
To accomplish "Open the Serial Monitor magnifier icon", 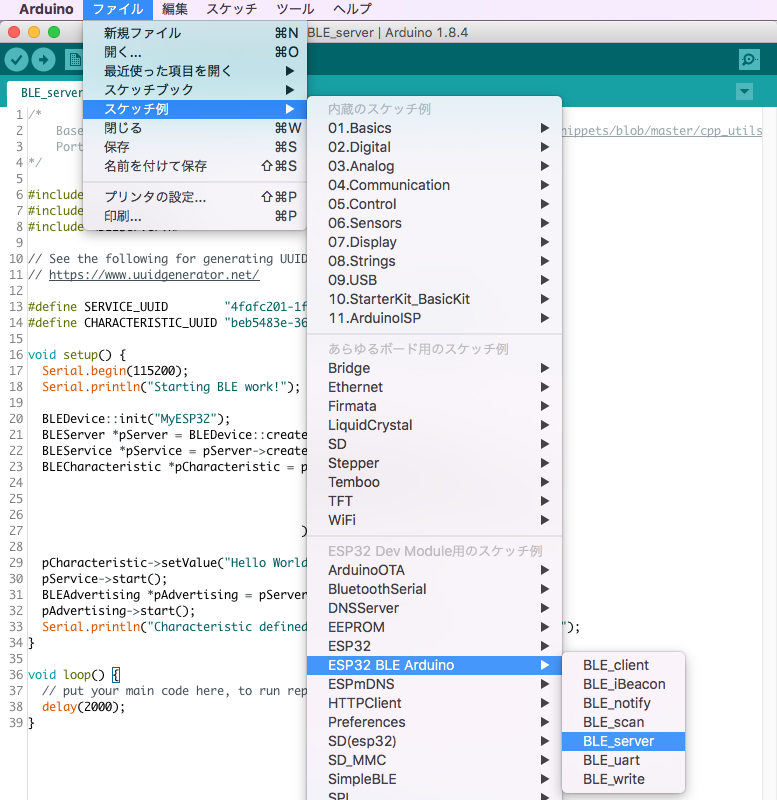I will pos(749,60).
